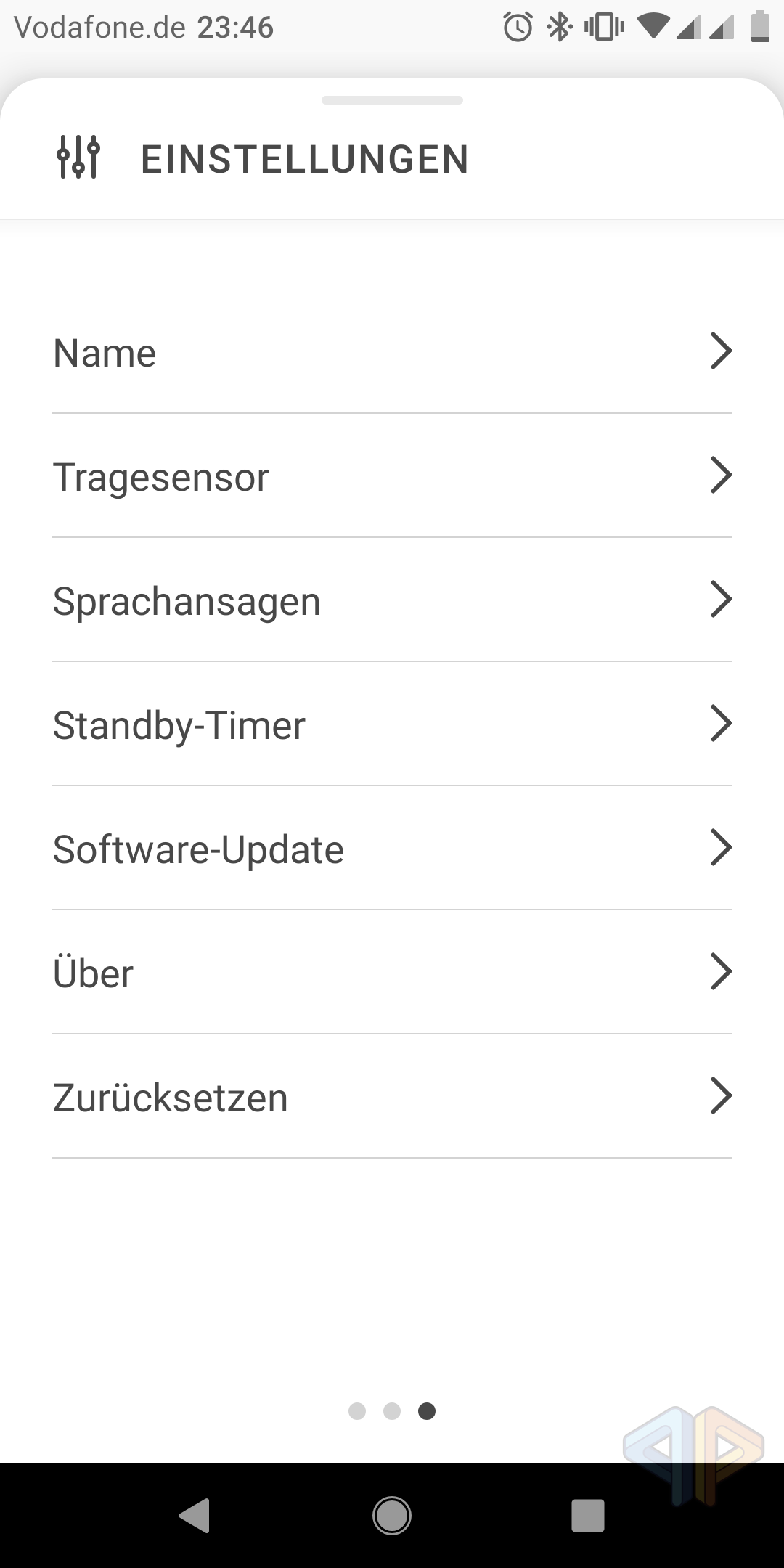Open the Software-Update menu entry
The height and width of the screenshot is (1568, 784).
(198, 849)
